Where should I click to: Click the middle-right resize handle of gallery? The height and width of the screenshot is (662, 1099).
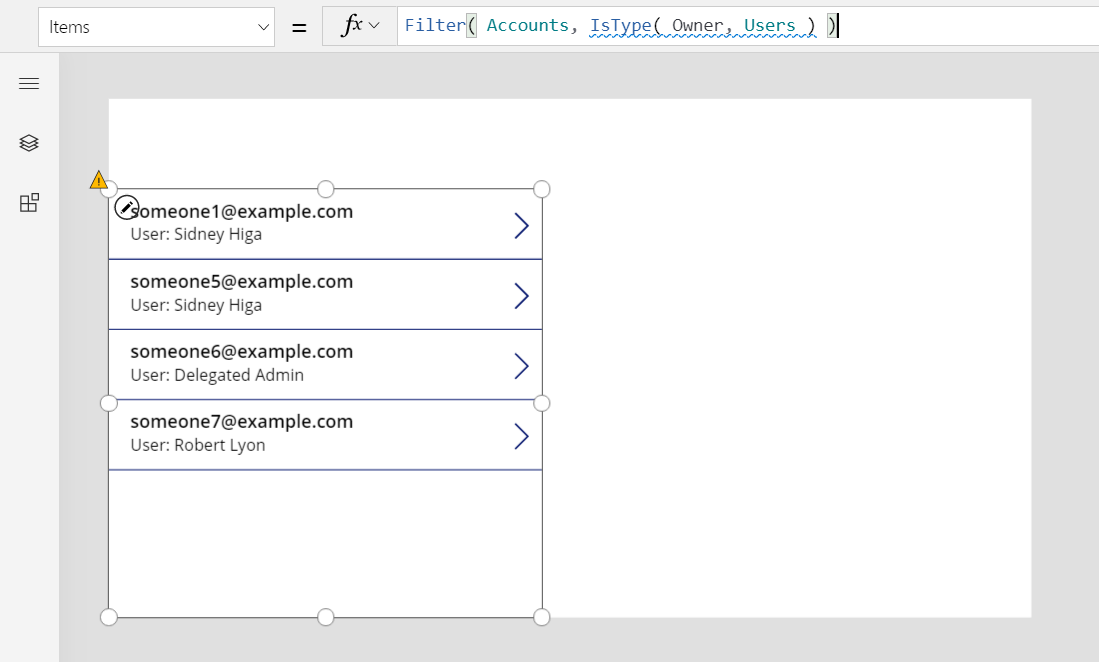542,404
